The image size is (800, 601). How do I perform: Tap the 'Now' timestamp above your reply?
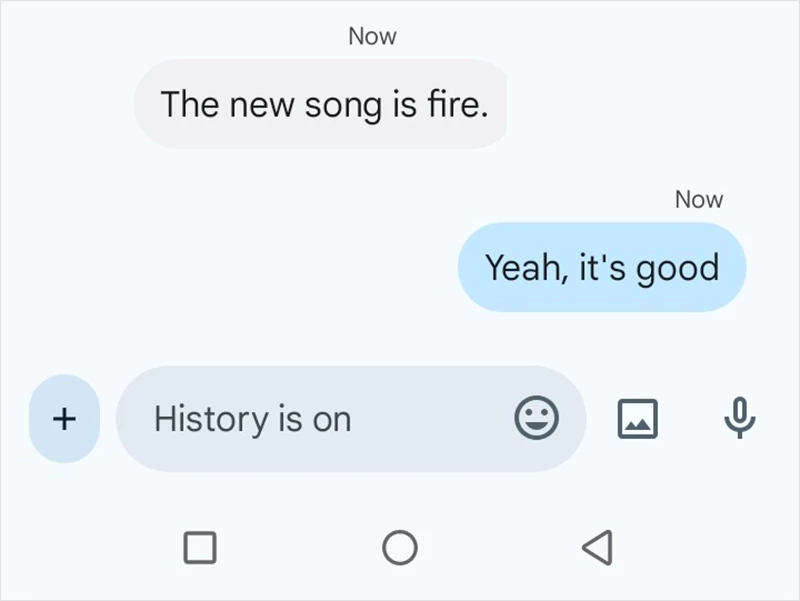[x=699, y=199]
